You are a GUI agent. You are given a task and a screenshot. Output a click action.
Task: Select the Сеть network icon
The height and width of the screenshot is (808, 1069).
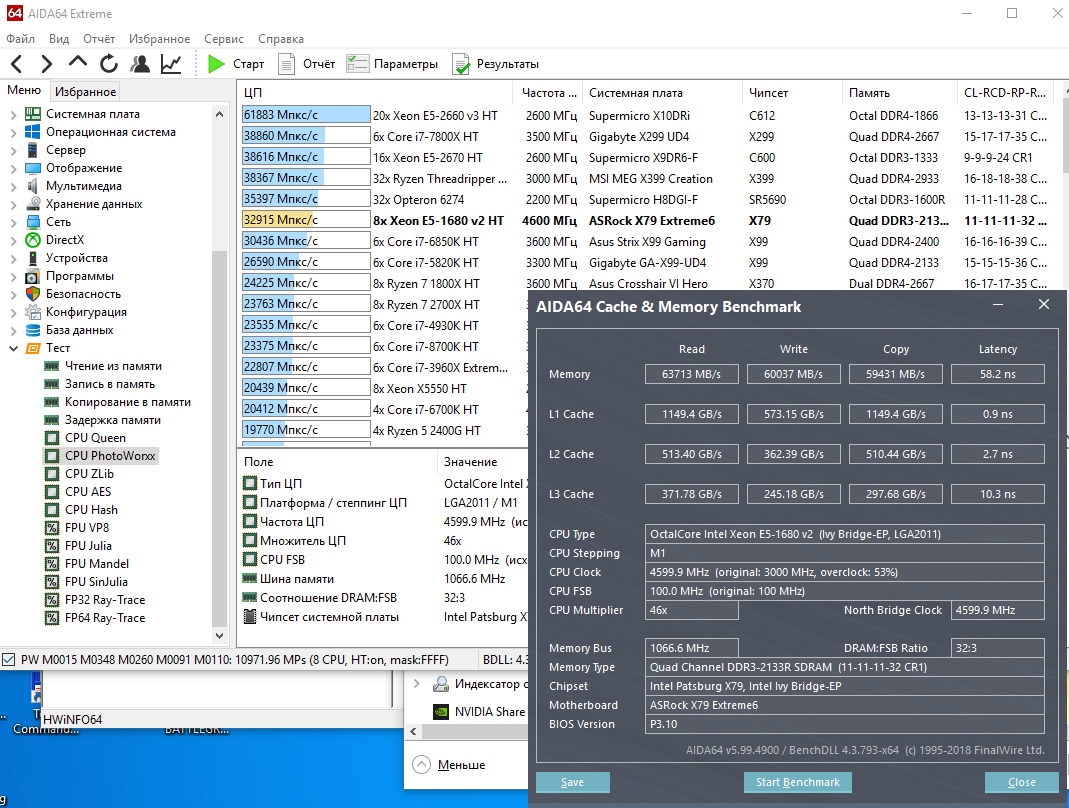point(33,222)
